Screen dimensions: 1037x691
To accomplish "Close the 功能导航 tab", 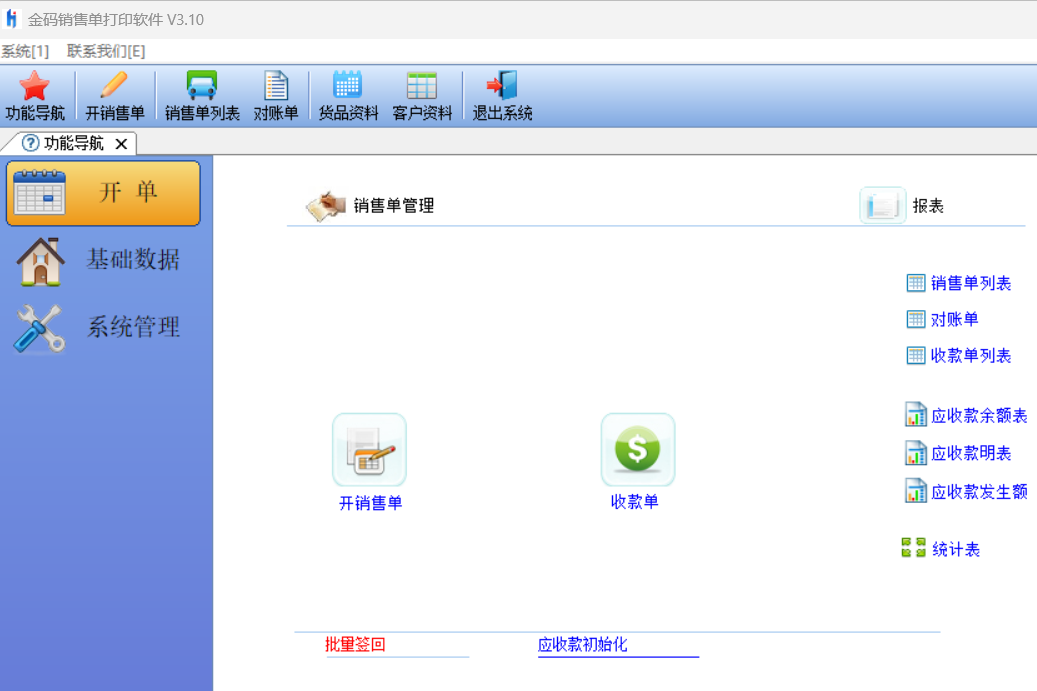I will point(121,144).
